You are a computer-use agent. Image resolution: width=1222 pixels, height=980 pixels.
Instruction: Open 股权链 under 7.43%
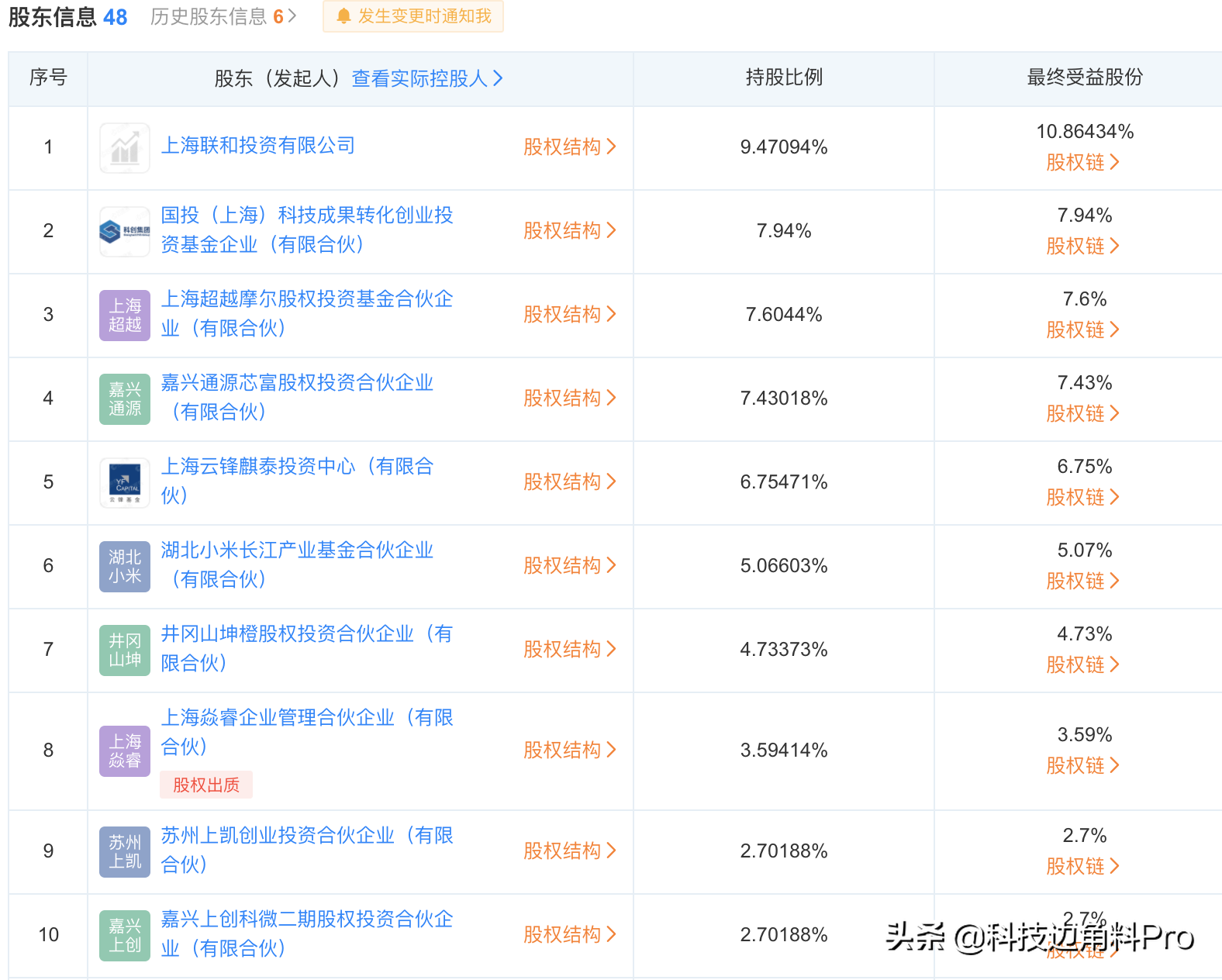(x=1083, y=413)
